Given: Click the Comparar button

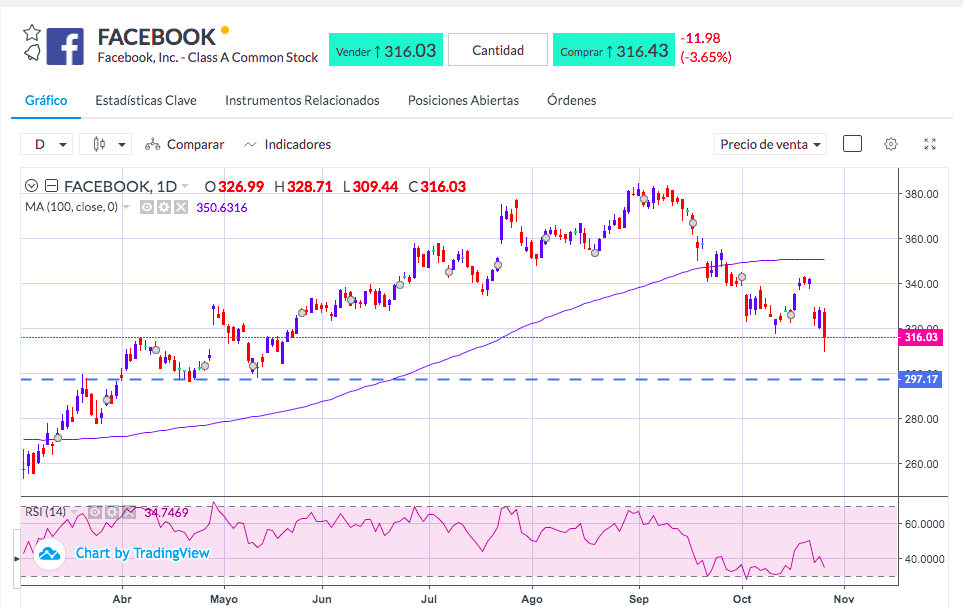Looking at the screenshot, I should pyautogui.click(x=184, y=144).
